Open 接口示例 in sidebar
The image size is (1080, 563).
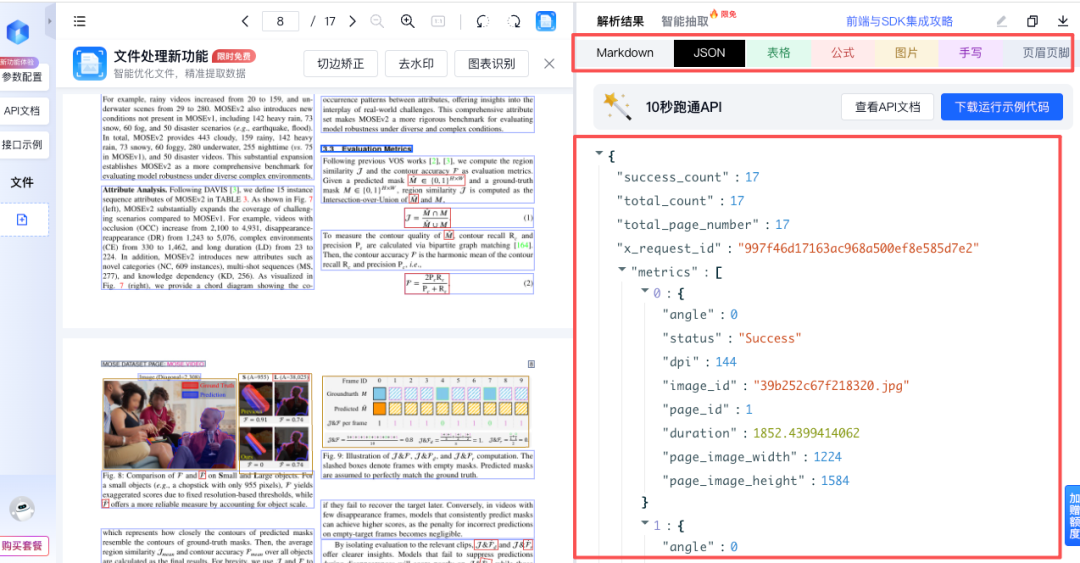coord(22,145)
